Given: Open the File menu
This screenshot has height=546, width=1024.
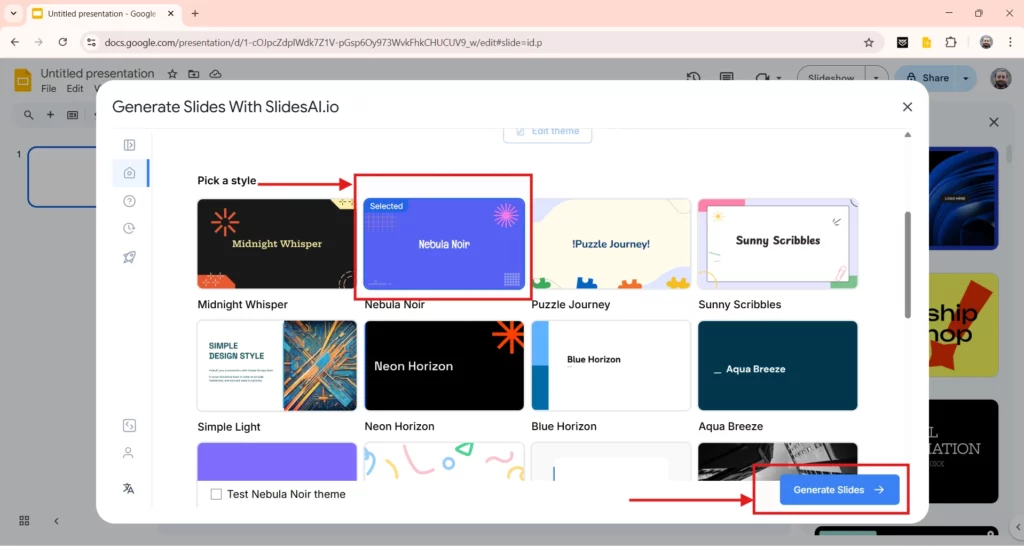Looking at the screenshot, I should coord(49,89).
